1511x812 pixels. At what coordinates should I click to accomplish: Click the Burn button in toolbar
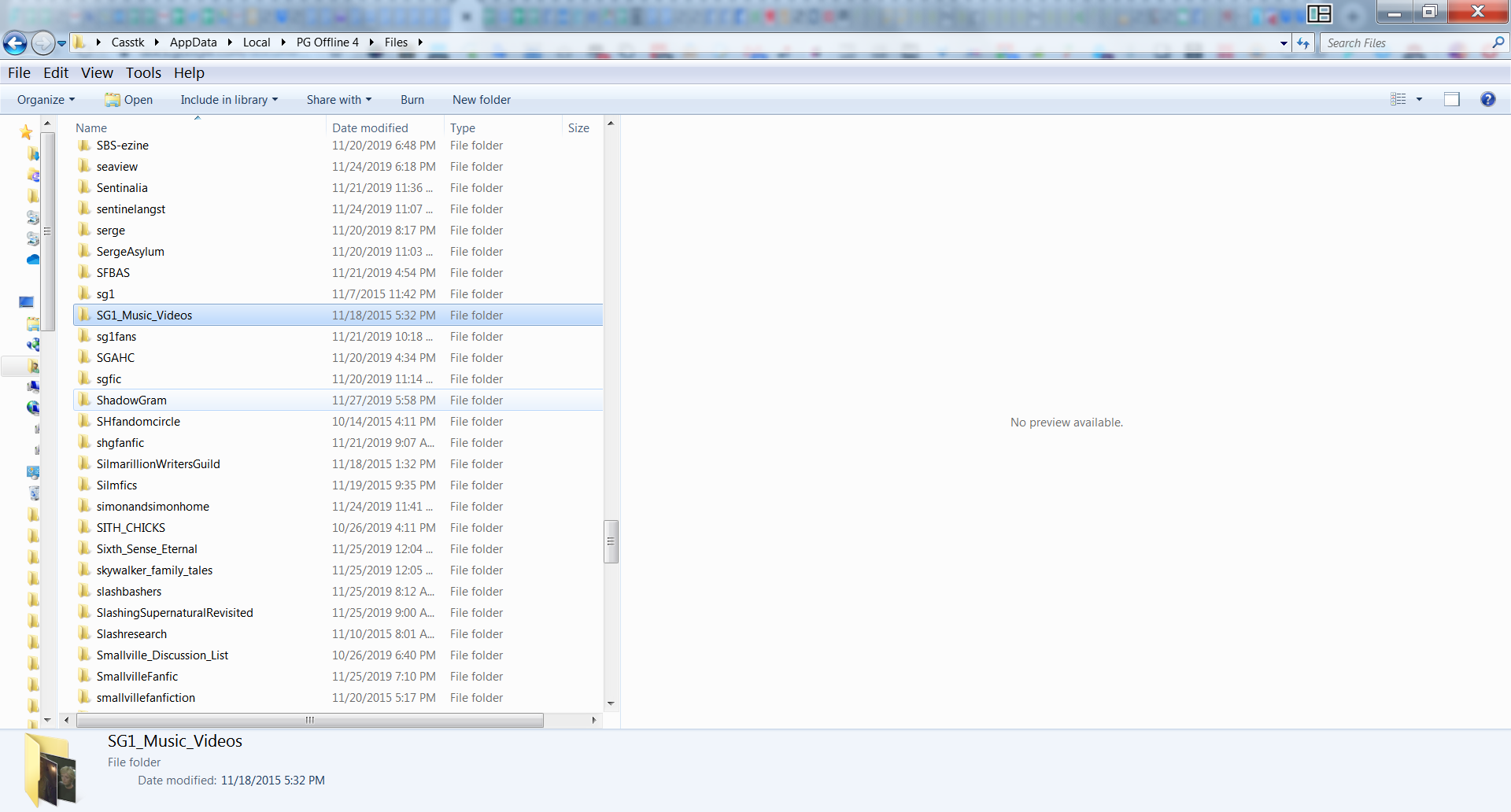coord(412,100)
